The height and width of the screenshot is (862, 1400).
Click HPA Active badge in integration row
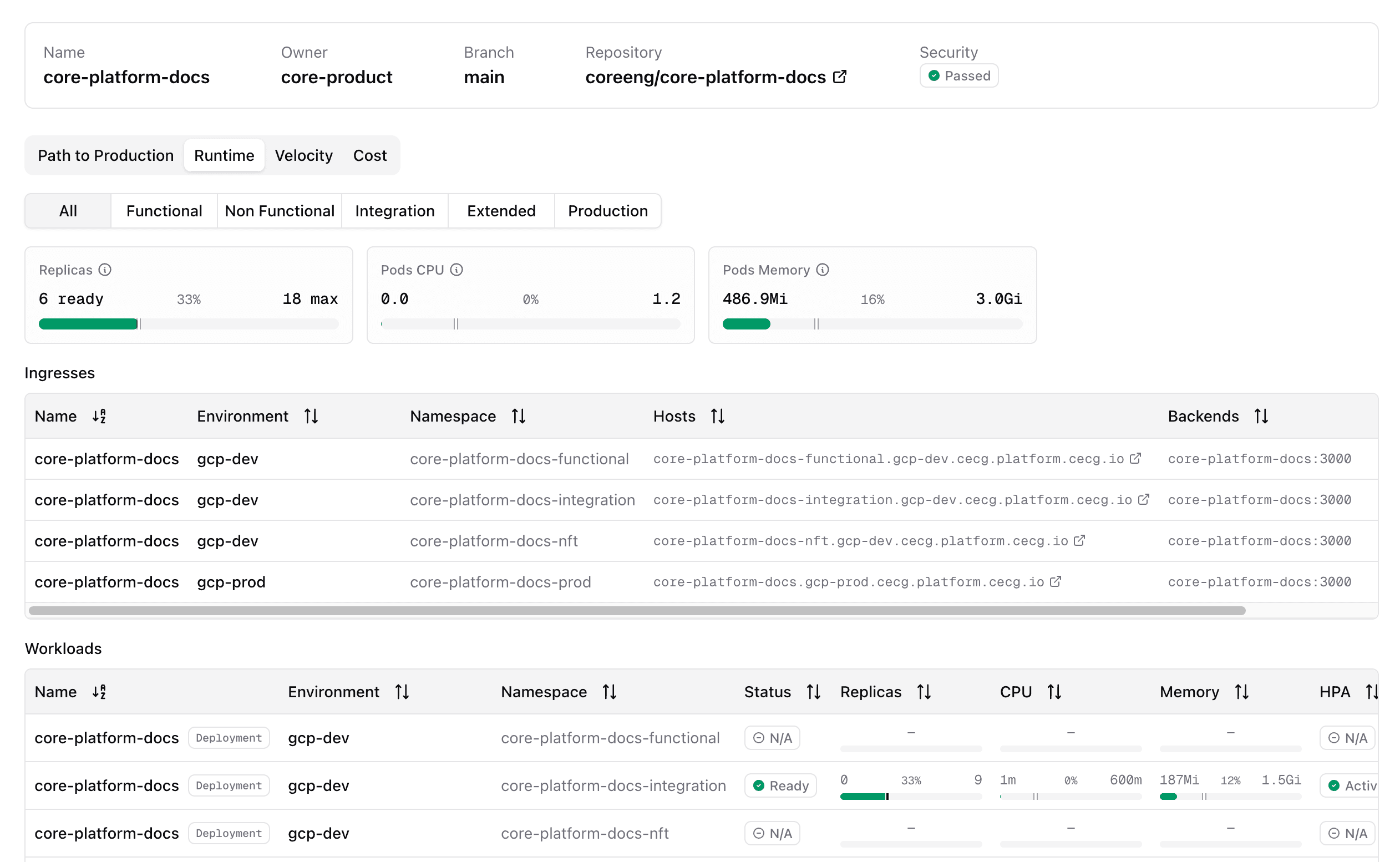point(1349,785)
